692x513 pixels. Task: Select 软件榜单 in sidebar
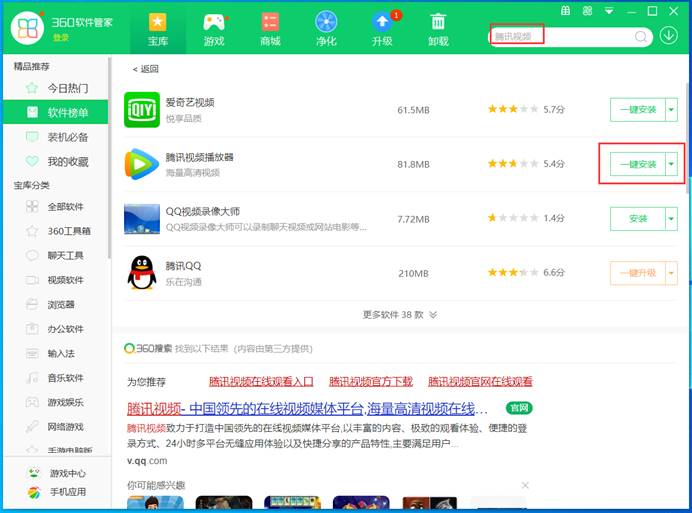click(56, 112)
